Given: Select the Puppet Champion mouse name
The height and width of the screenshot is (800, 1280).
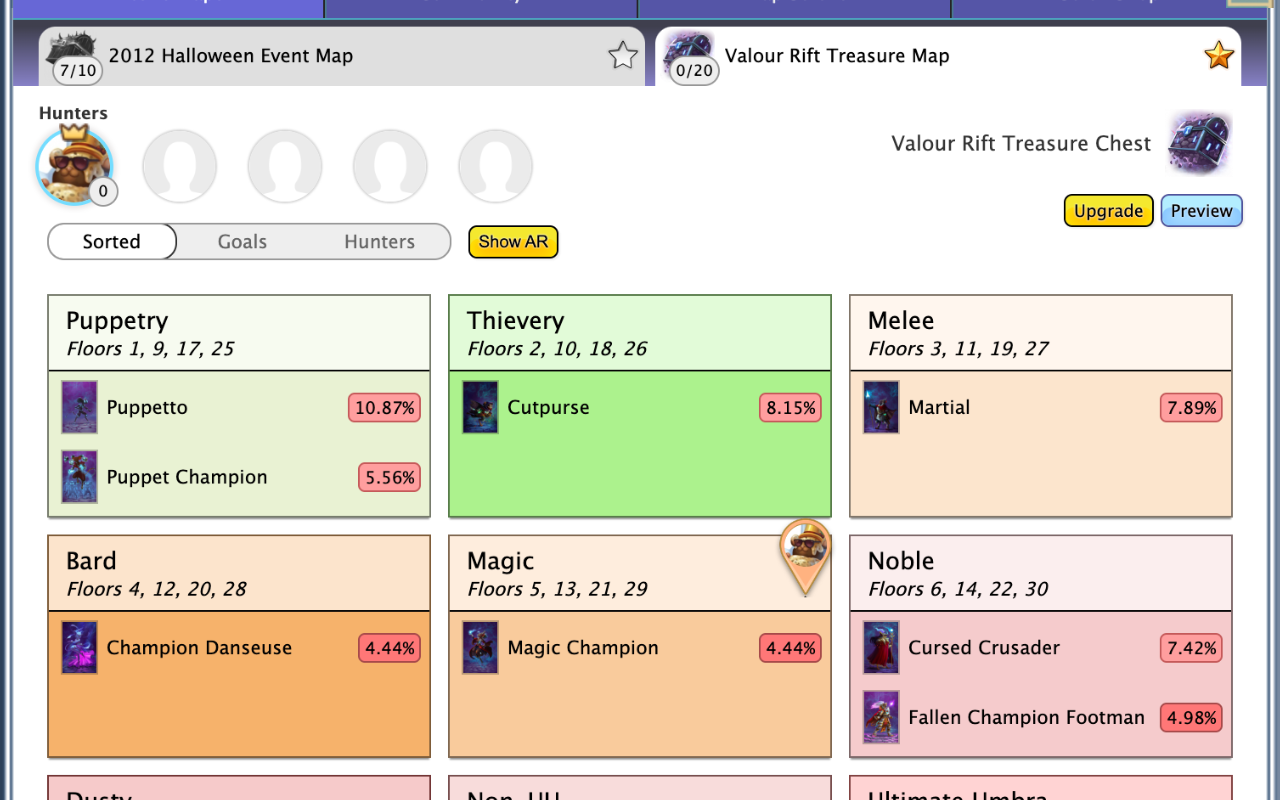Looking at the screenshot, I should coord(187,478).
